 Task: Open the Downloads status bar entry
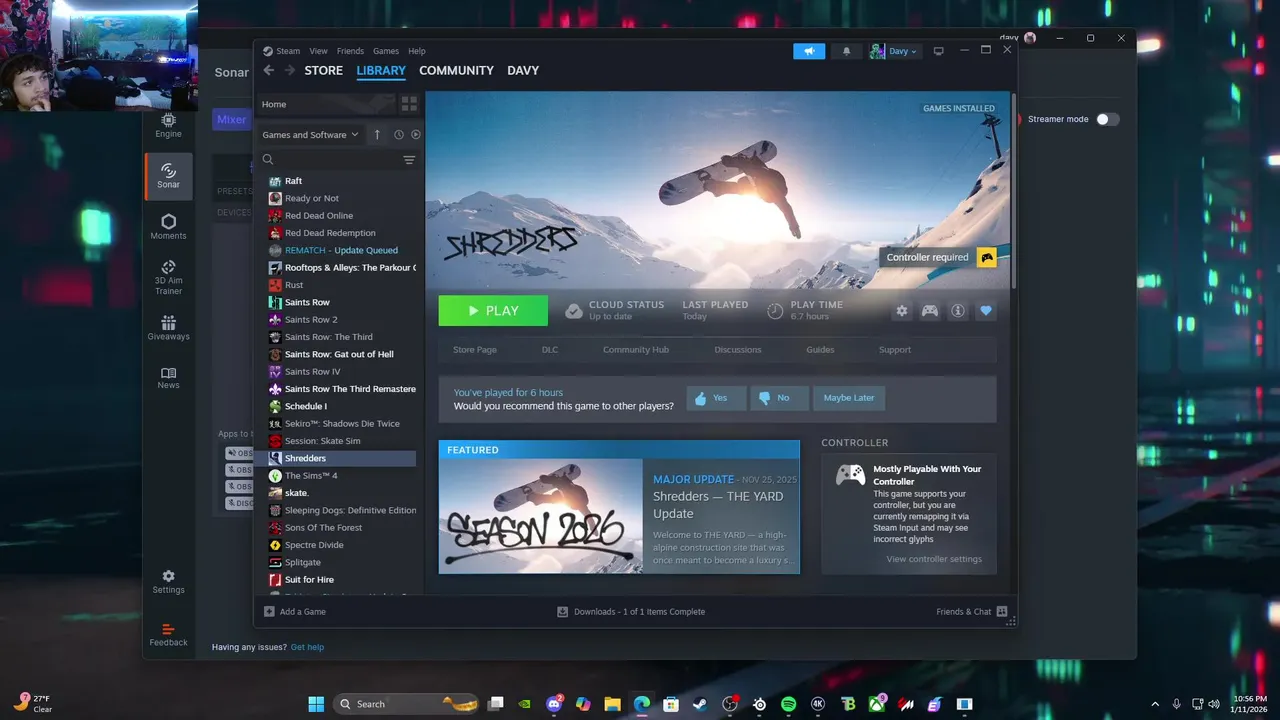[631, 612]
